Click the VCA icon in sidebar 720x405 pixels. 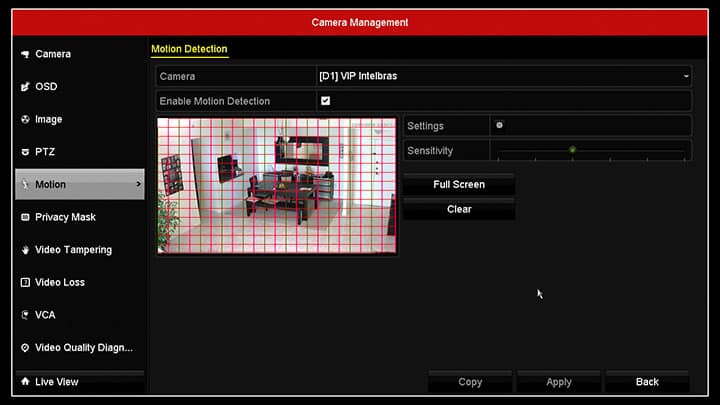(x=25, y=315)
